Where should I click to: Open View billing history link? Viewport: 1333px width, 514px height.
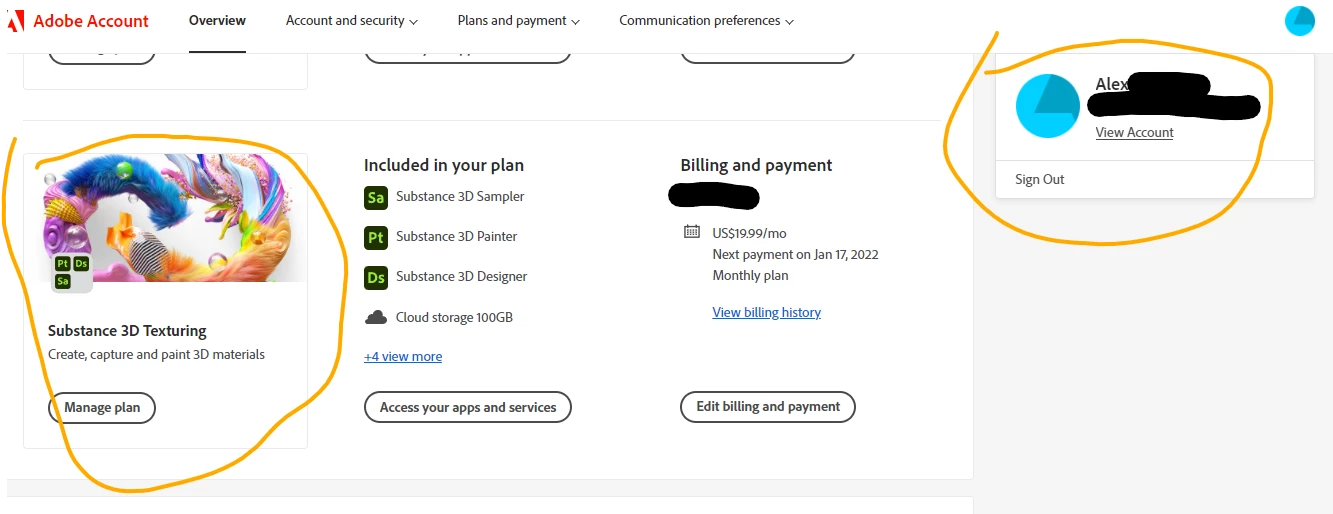pos(767,312)
